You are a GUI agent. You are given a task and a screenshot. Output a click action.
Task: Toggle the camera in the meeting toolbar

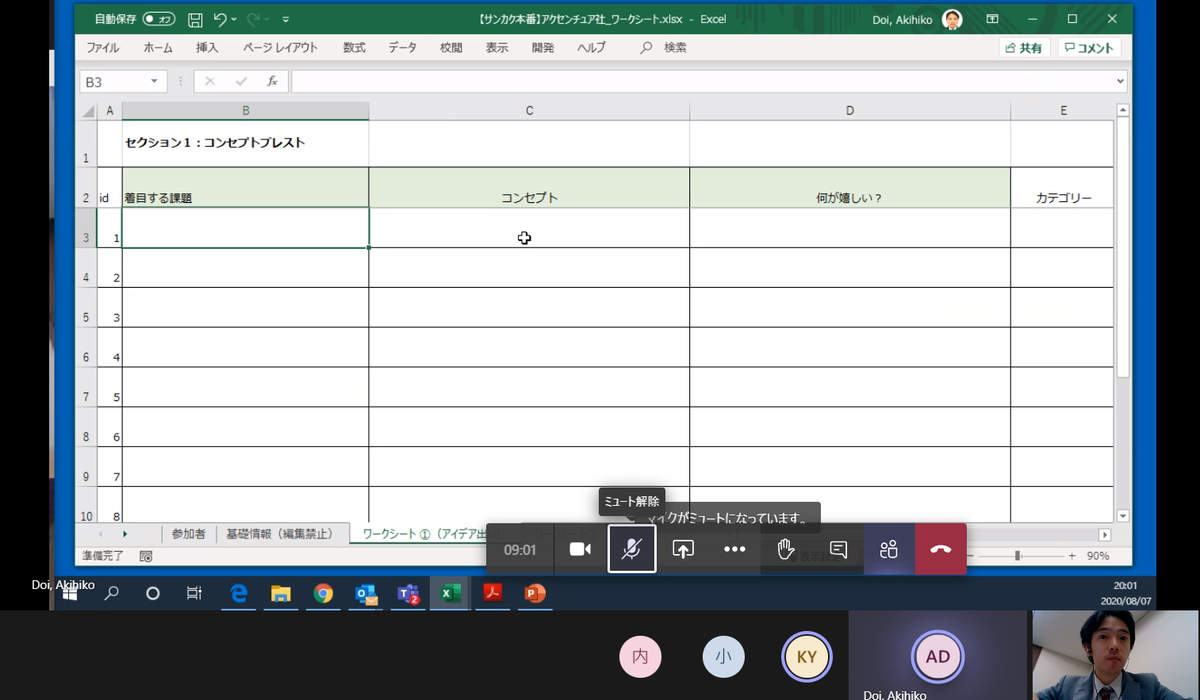(x=580, y=549)
